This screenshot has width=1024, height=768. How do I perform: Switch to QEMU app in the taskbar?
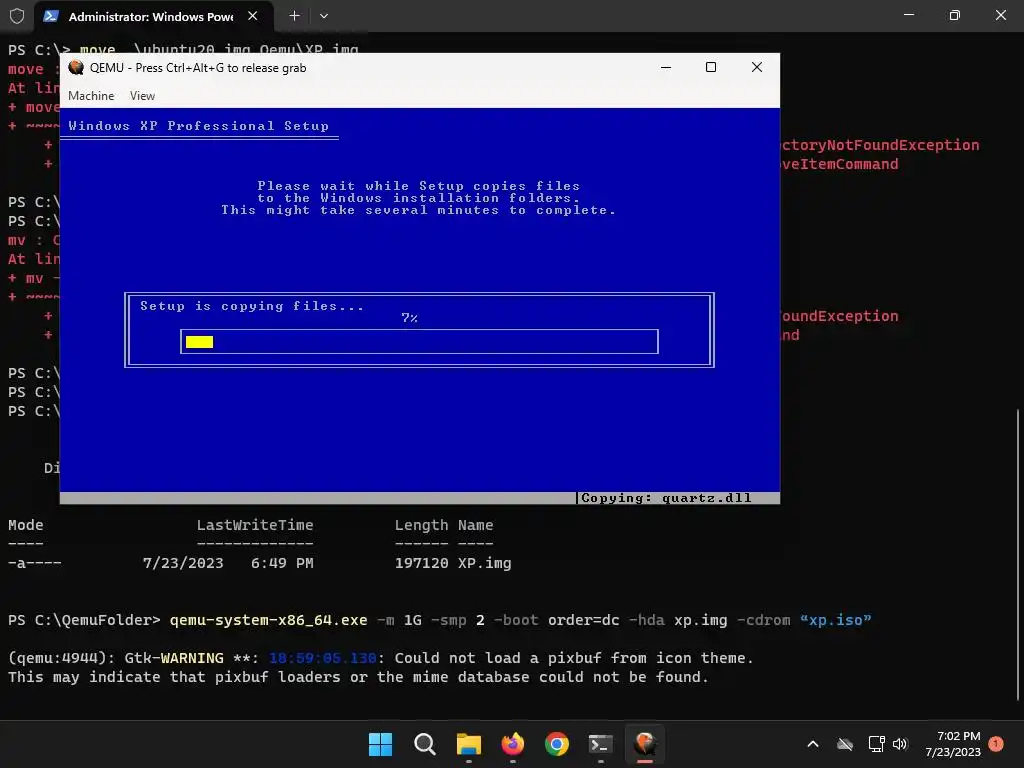645,744
